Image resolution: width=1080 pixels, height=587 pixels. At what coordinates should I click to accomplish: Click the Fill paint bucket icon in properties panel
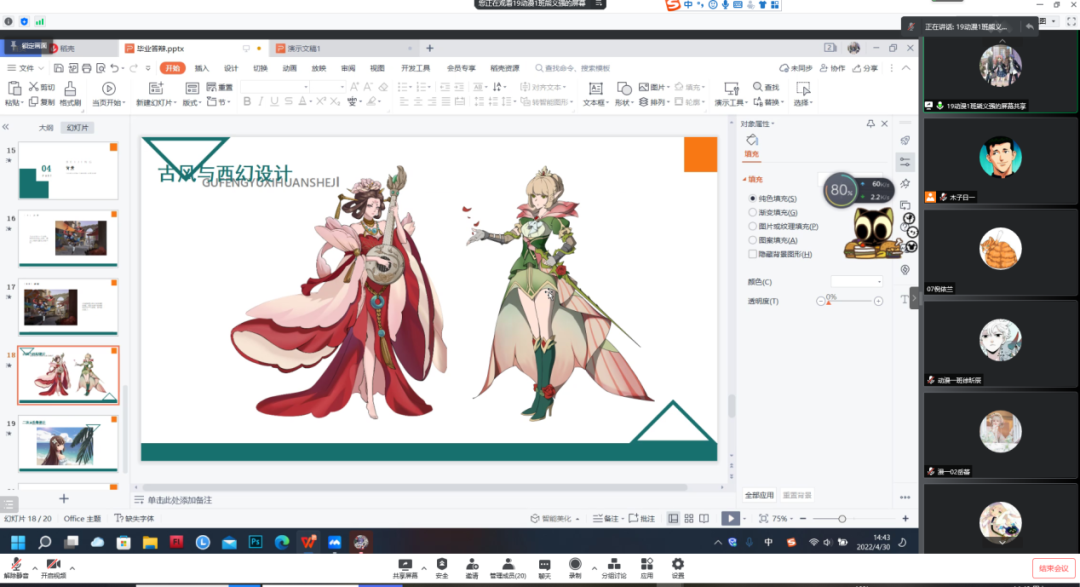pyautogui.click(x=752, y=141)
